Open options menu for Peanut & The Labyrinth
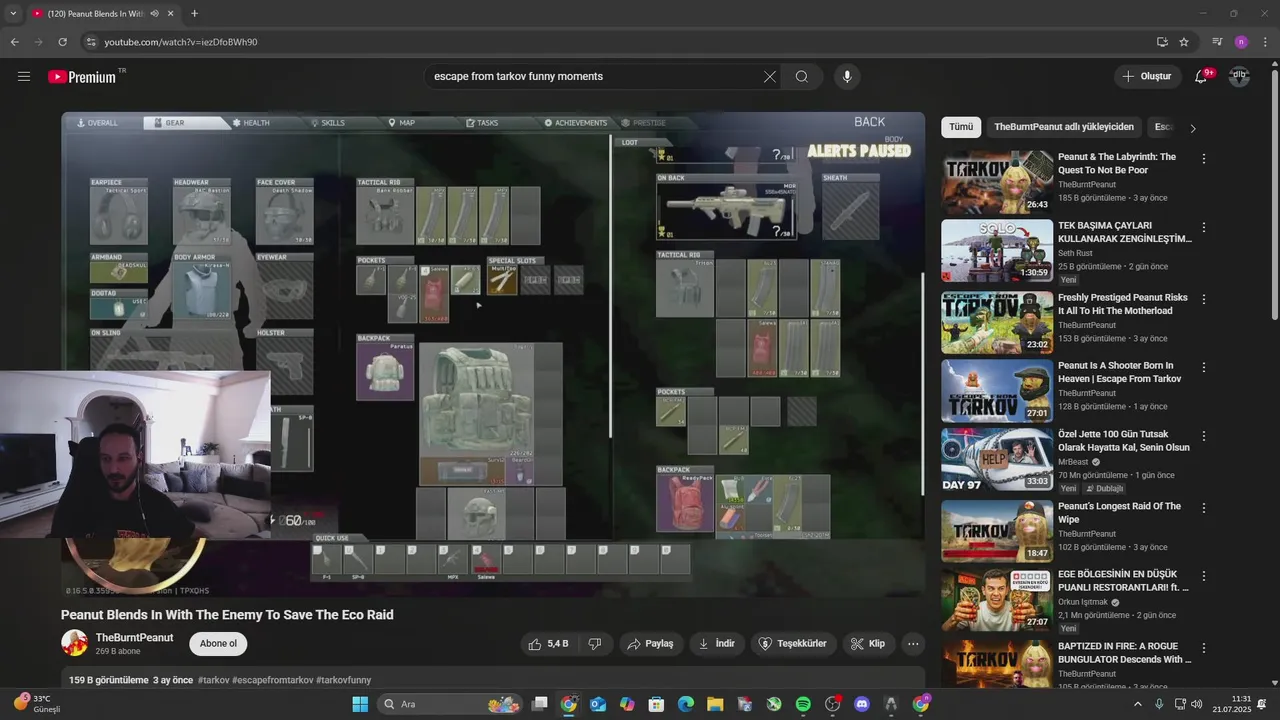Screen dimensions: 1280x720 coord(1204,159)
